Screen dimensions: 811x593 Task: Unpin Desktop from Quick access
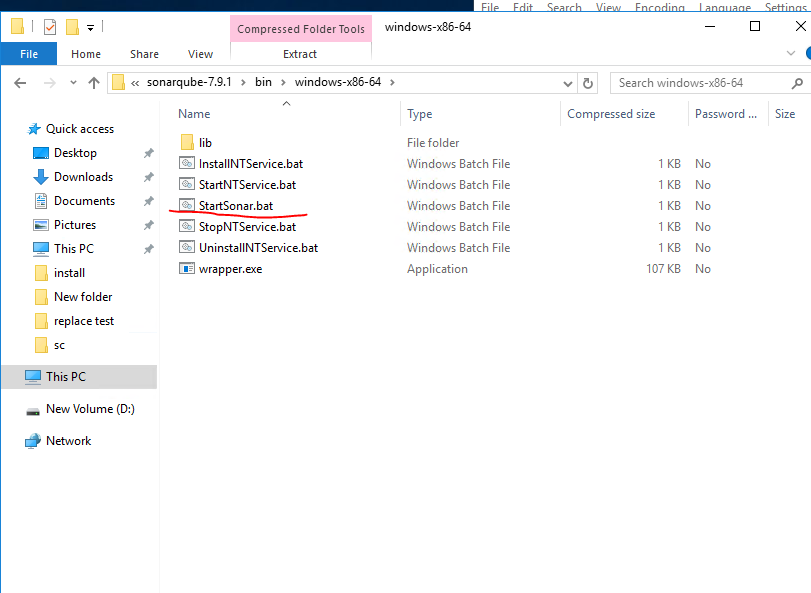[148, 153]
